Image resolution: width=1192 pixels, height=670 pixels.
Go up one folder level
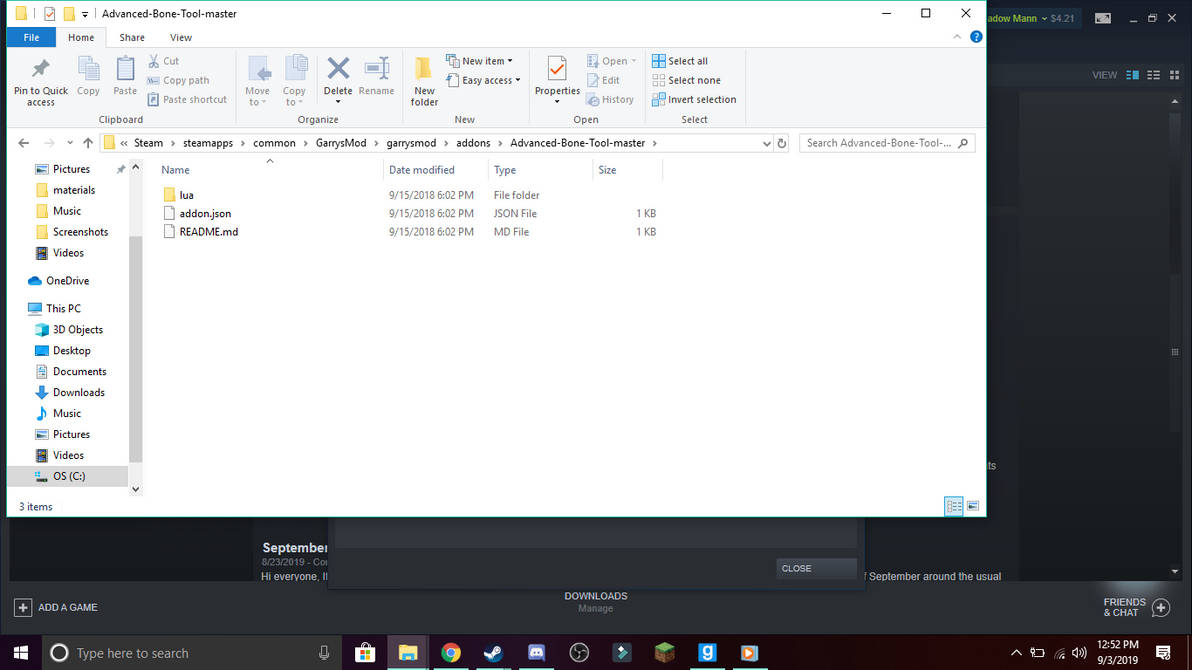pos(88,143)
